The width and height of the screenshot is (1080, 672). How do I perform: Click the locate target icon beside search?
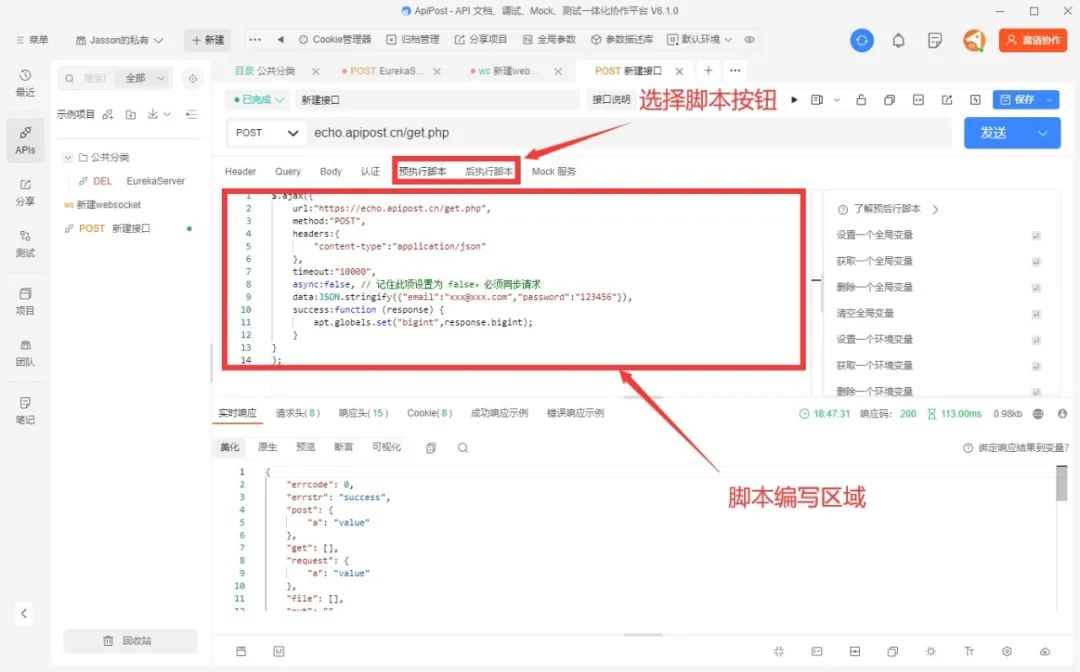tap(193, 78)
